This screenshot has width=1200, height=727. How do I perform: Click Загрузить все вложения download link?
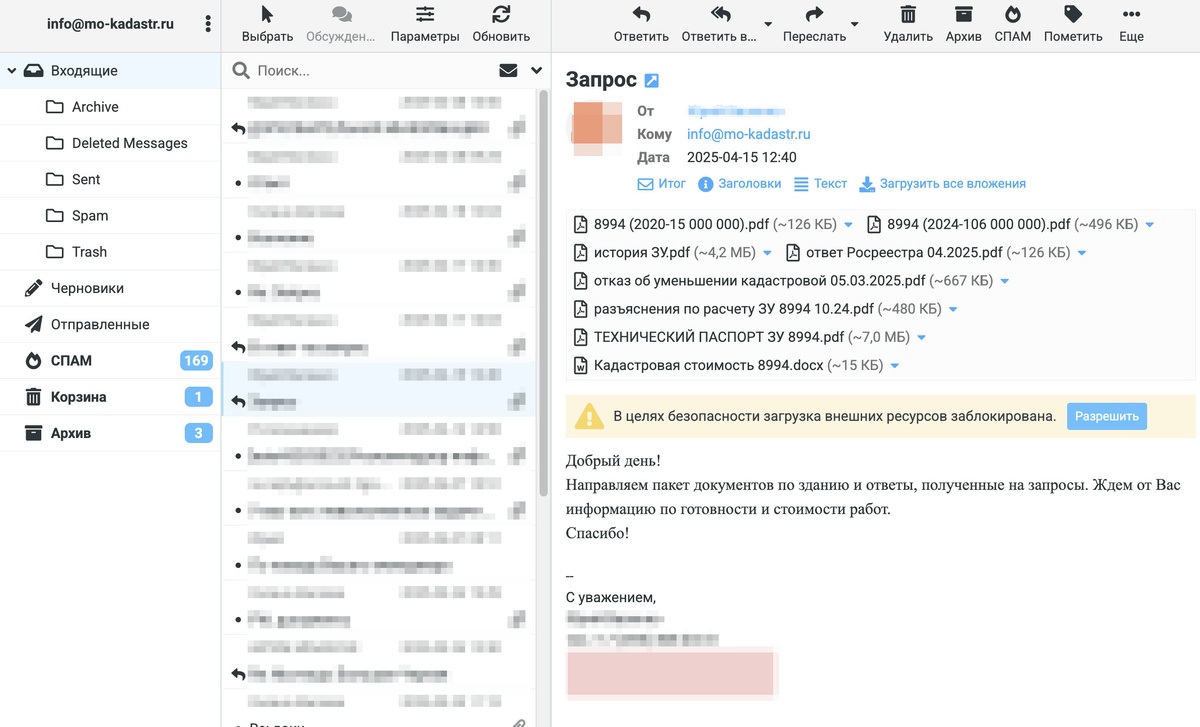coord(943,184)
